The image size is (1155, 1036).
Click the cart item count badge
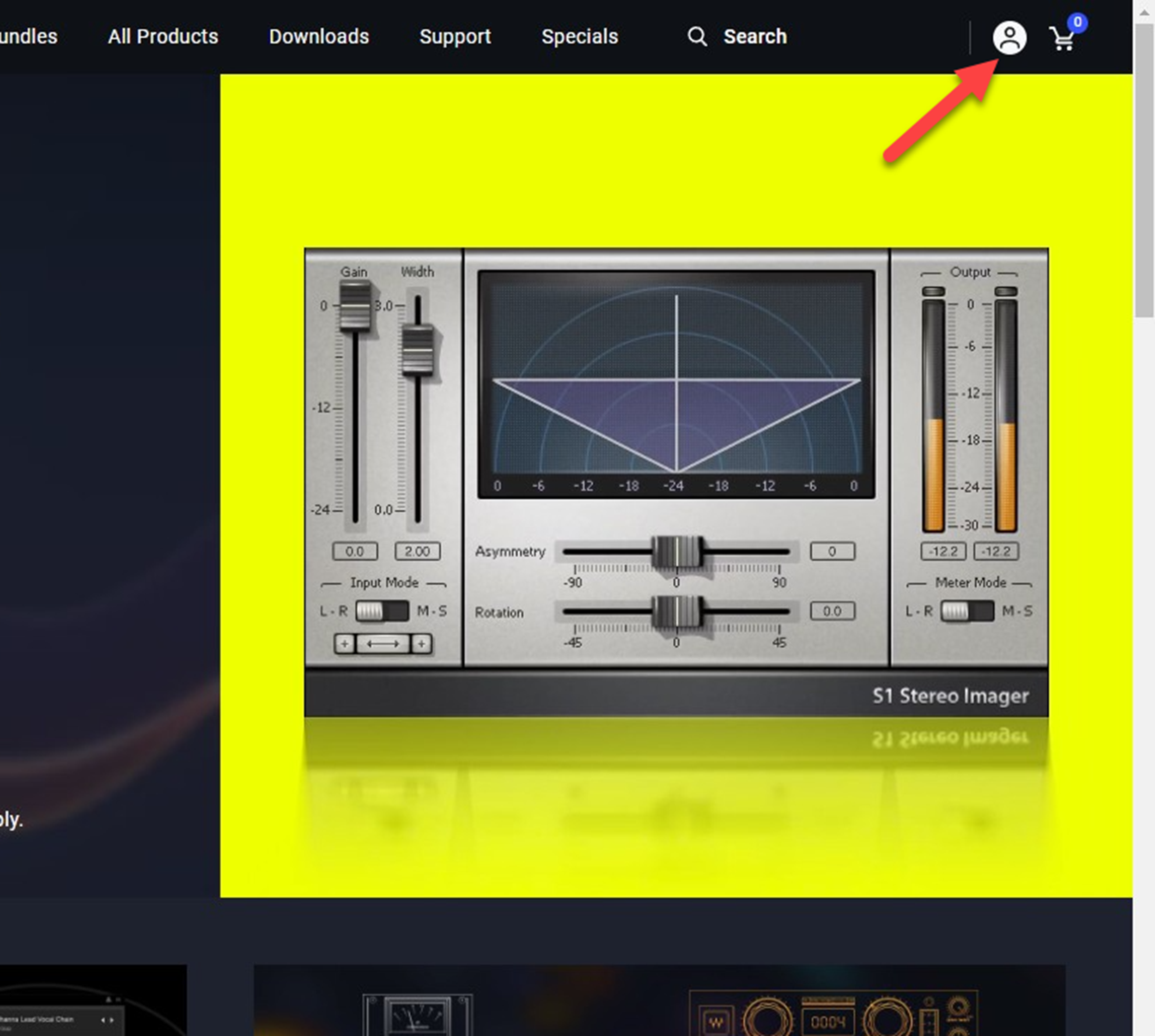(x=1077, y=22)
